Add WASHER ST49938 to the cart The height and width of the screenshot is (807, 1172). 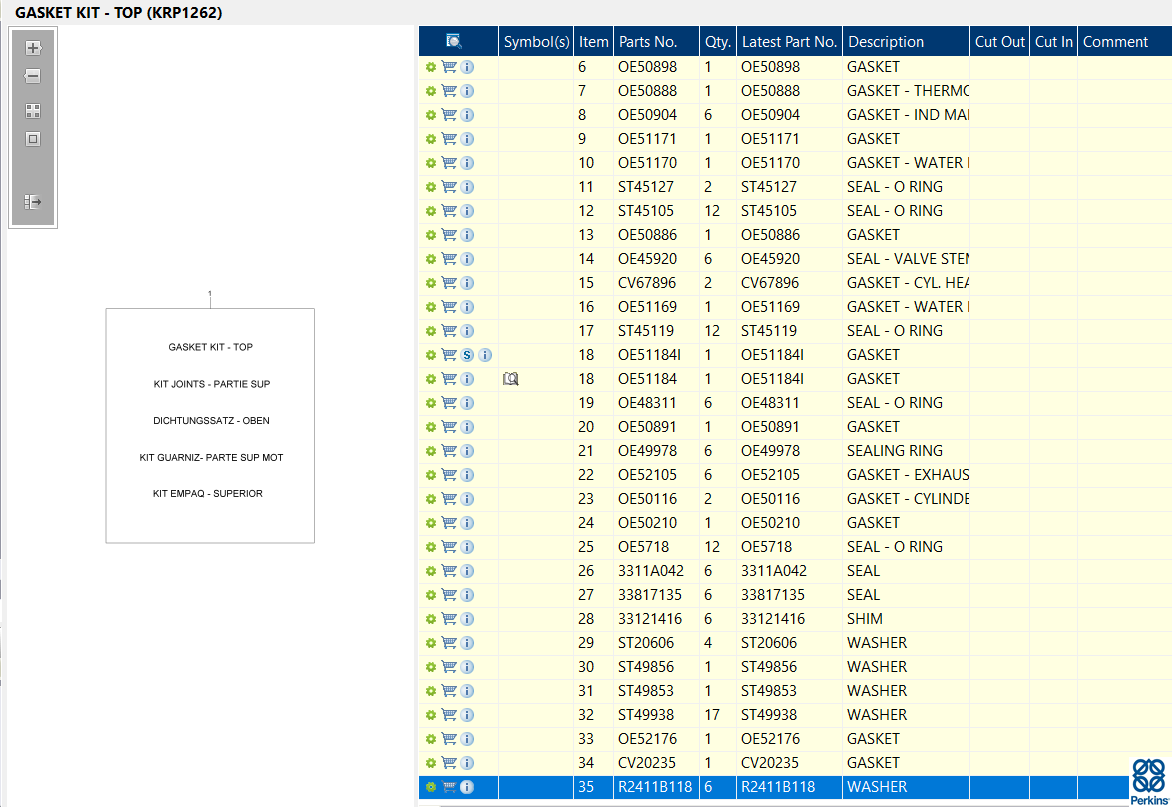449,715
